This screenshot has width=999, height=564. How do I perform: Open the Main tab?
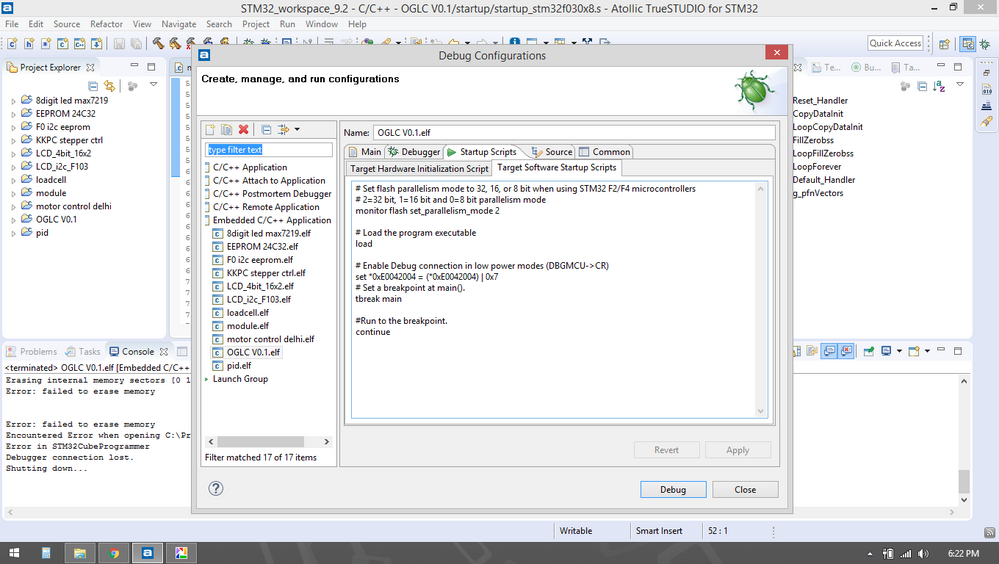[x=364, y=152]
